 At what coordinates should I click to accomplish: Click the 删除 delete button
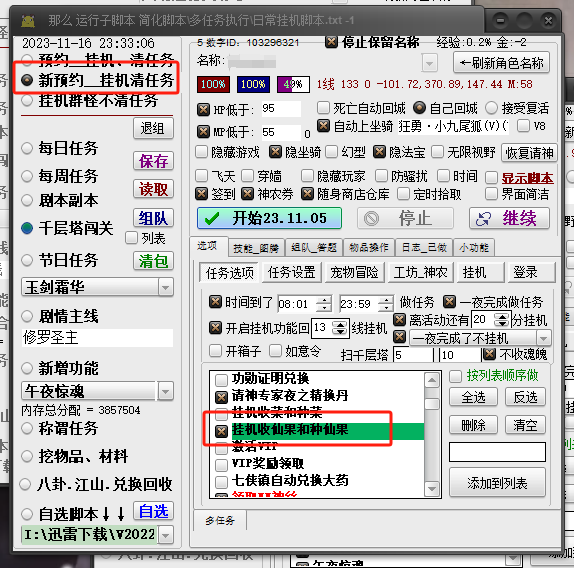[x=473, y=425]
